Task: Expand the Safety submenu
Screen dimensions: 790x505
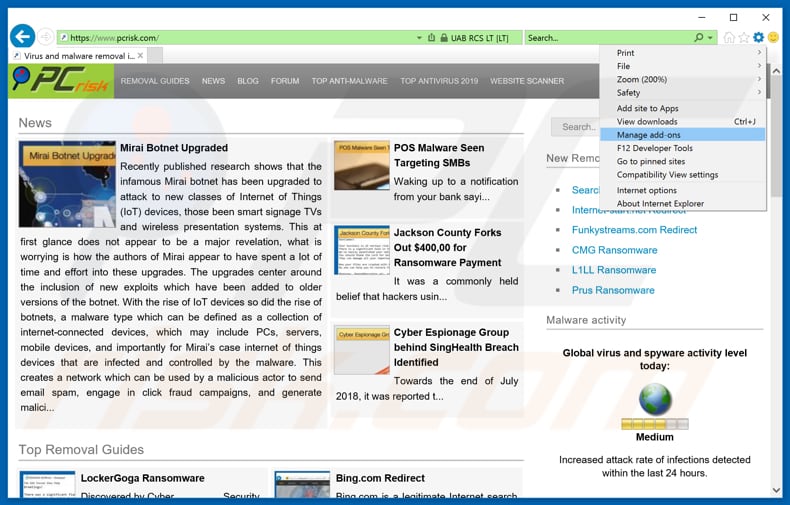Action: click(x=682, y=93)
